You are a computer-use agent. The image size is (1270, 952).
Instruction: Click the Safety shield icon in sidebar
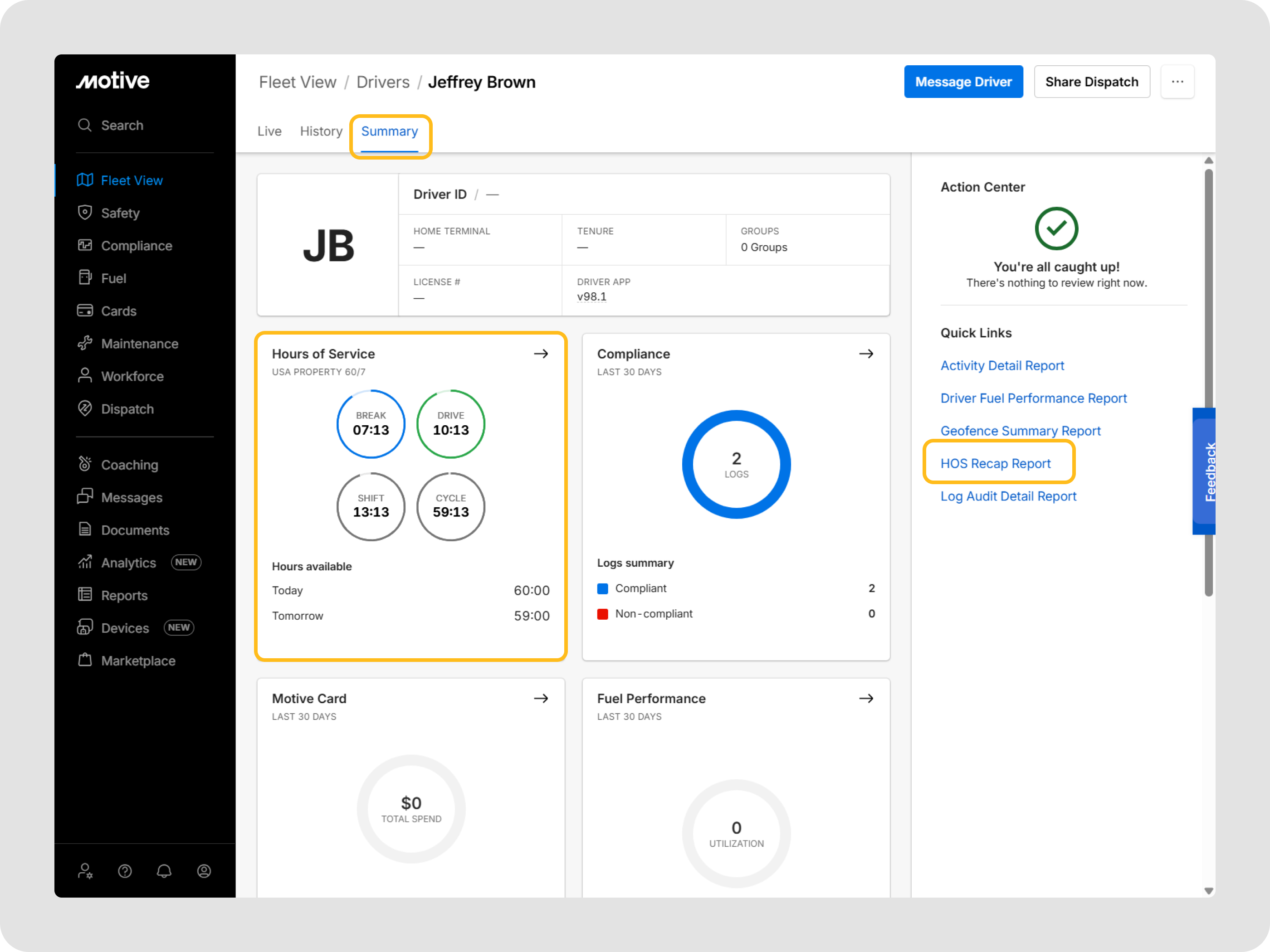[x=85, y=212]
